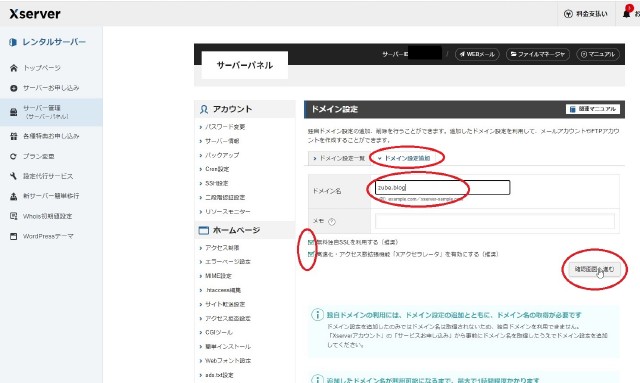Open CGIツール link
Image resolution: width=640 pixels, height=383 pixels.
click(219, 332)
